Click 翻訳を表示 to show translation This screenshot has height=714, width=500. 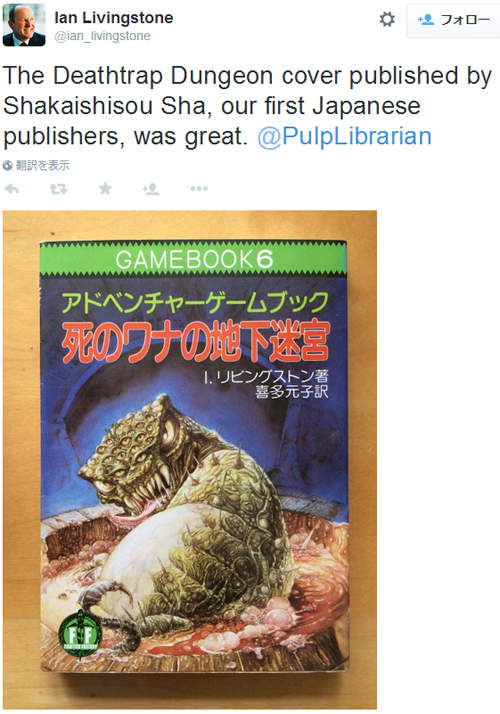(x=43, y=165)
